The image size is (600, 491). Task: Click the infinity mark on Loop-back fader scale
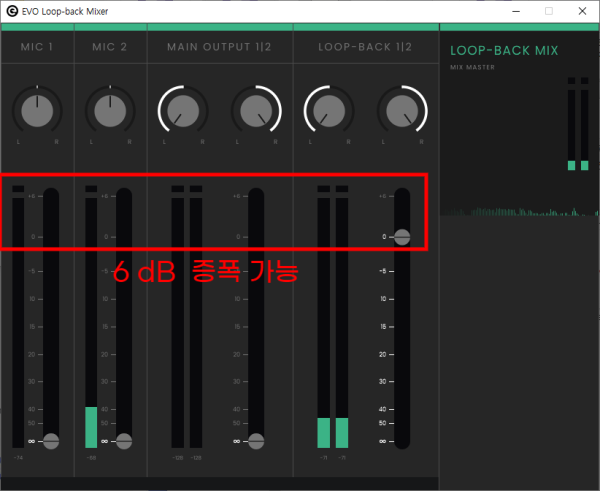383,441
